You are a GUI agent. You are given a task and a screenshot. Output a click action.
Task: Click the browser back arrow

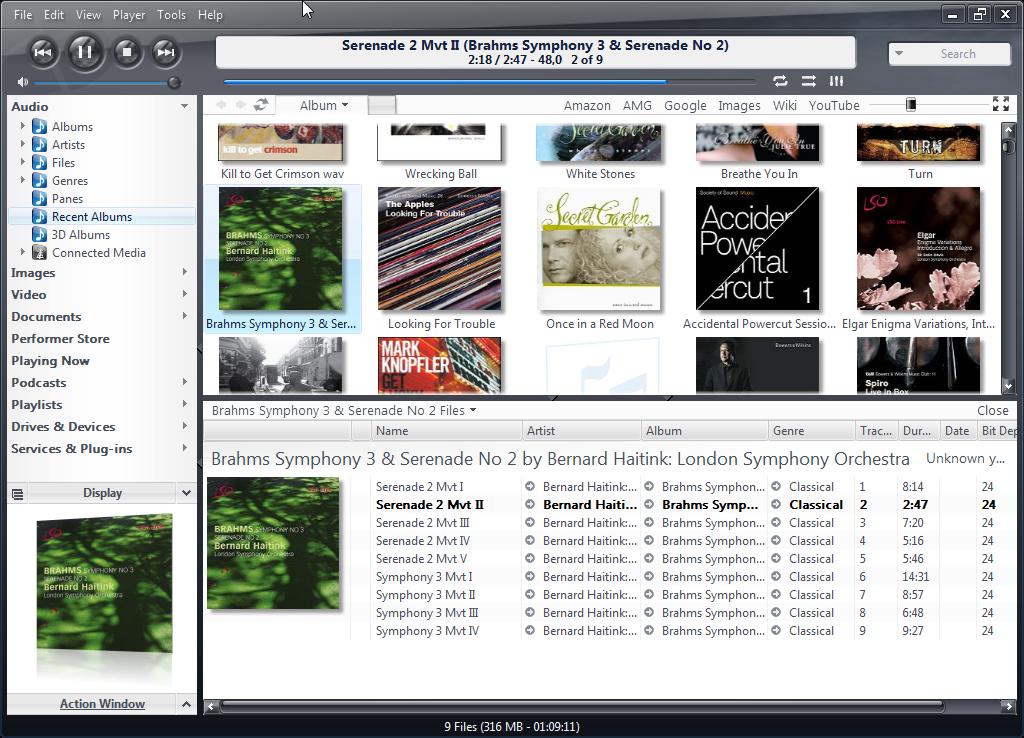pyautogui.click(x=221, y=105)
